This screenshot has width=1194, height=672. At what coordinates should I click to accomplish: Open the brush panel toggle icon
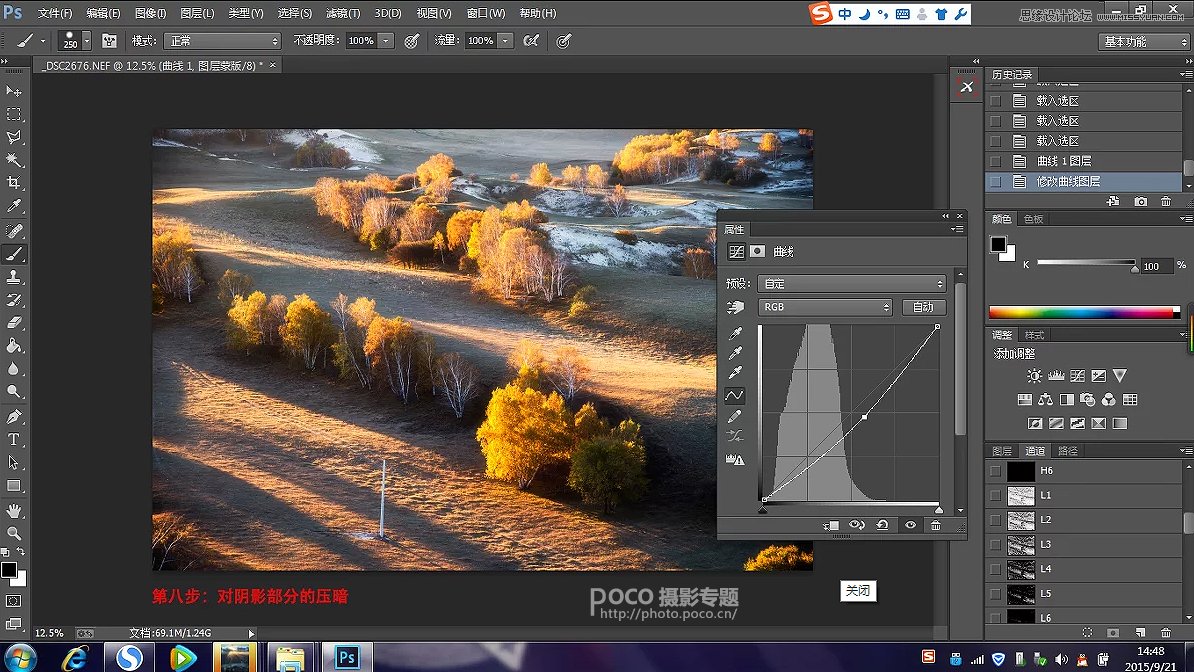[109, 40]
